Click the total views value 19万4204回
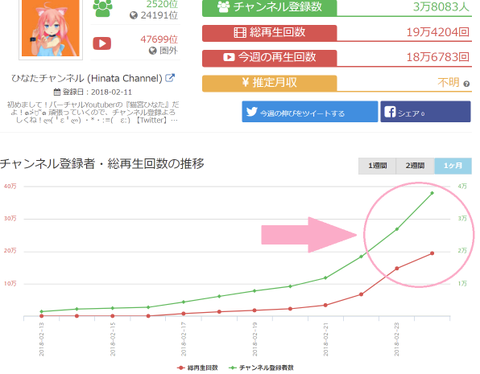Image resolution: width=480 pixels, height=374 pixels. pos(438,32)
